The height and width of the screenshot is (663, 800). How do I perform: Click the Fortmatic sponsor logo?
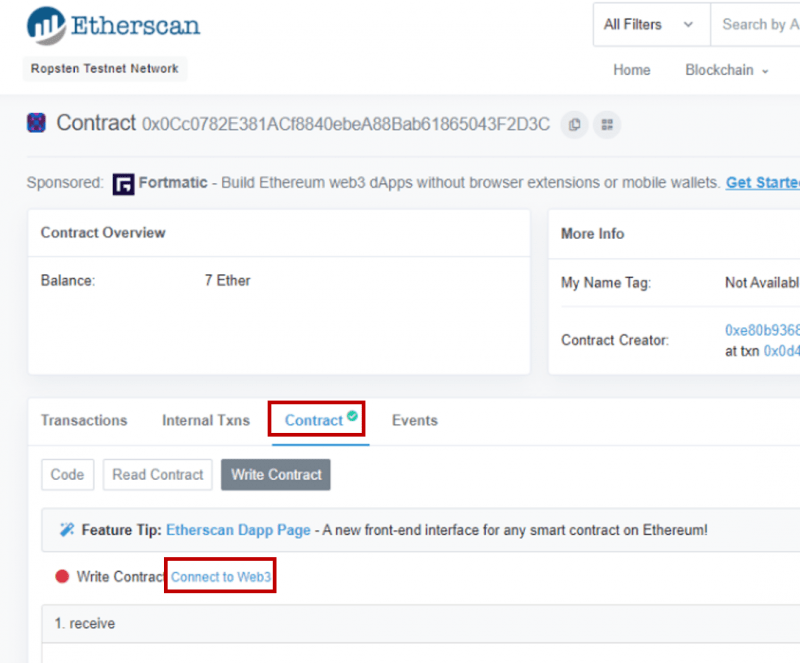tap(124, 183)
